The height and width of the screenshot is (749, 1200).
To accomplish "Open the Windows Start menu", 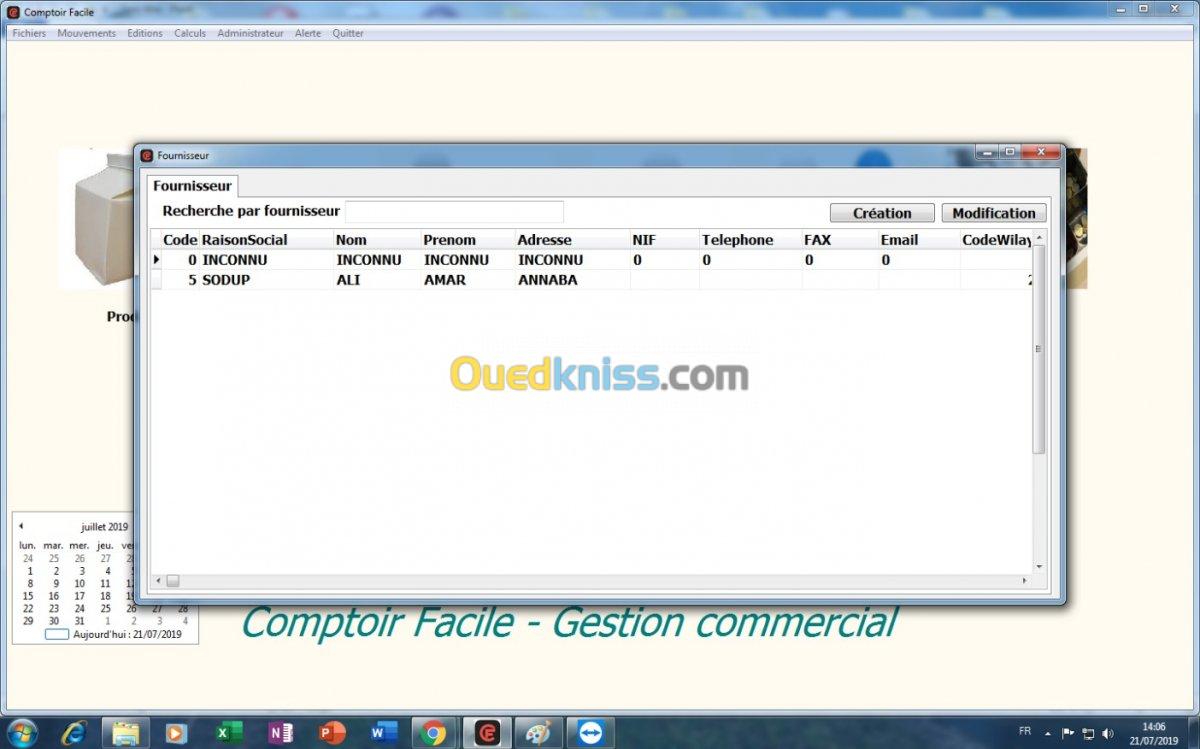I will point(22,733).
